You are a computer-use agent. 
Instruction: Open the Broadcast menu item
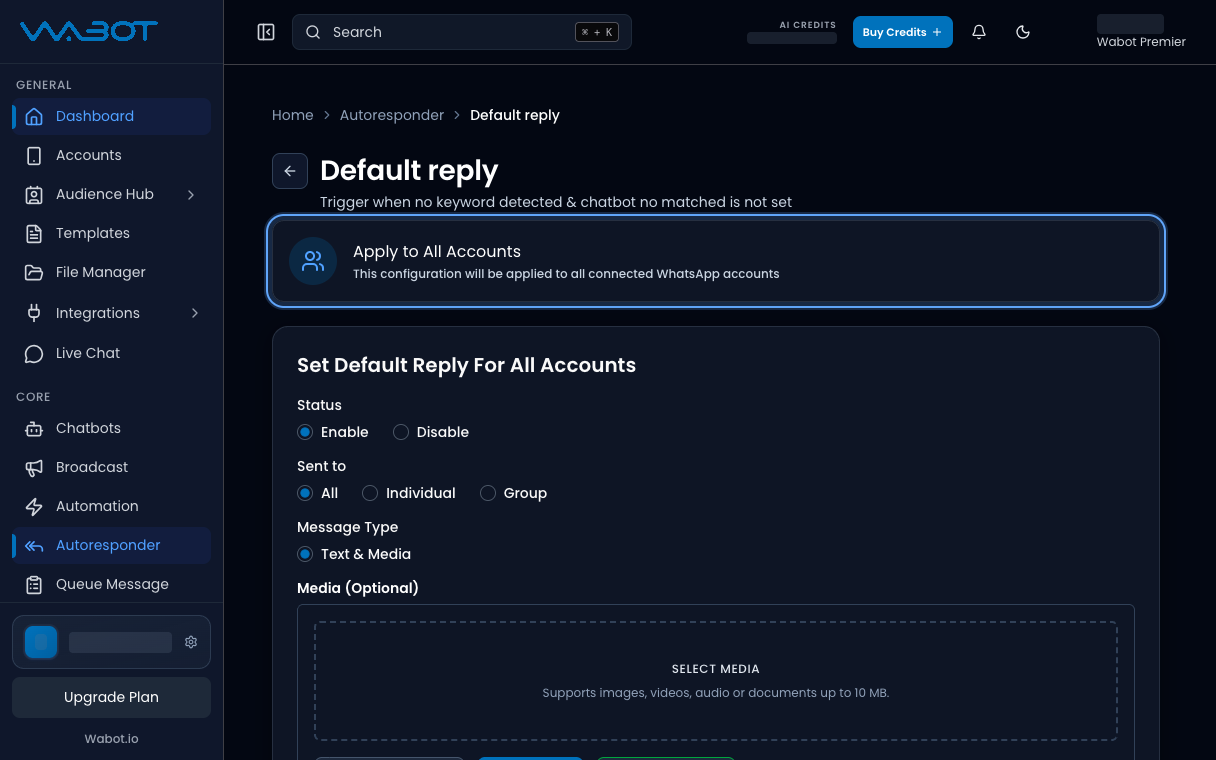pyautogui.click(x=111, y=467)
